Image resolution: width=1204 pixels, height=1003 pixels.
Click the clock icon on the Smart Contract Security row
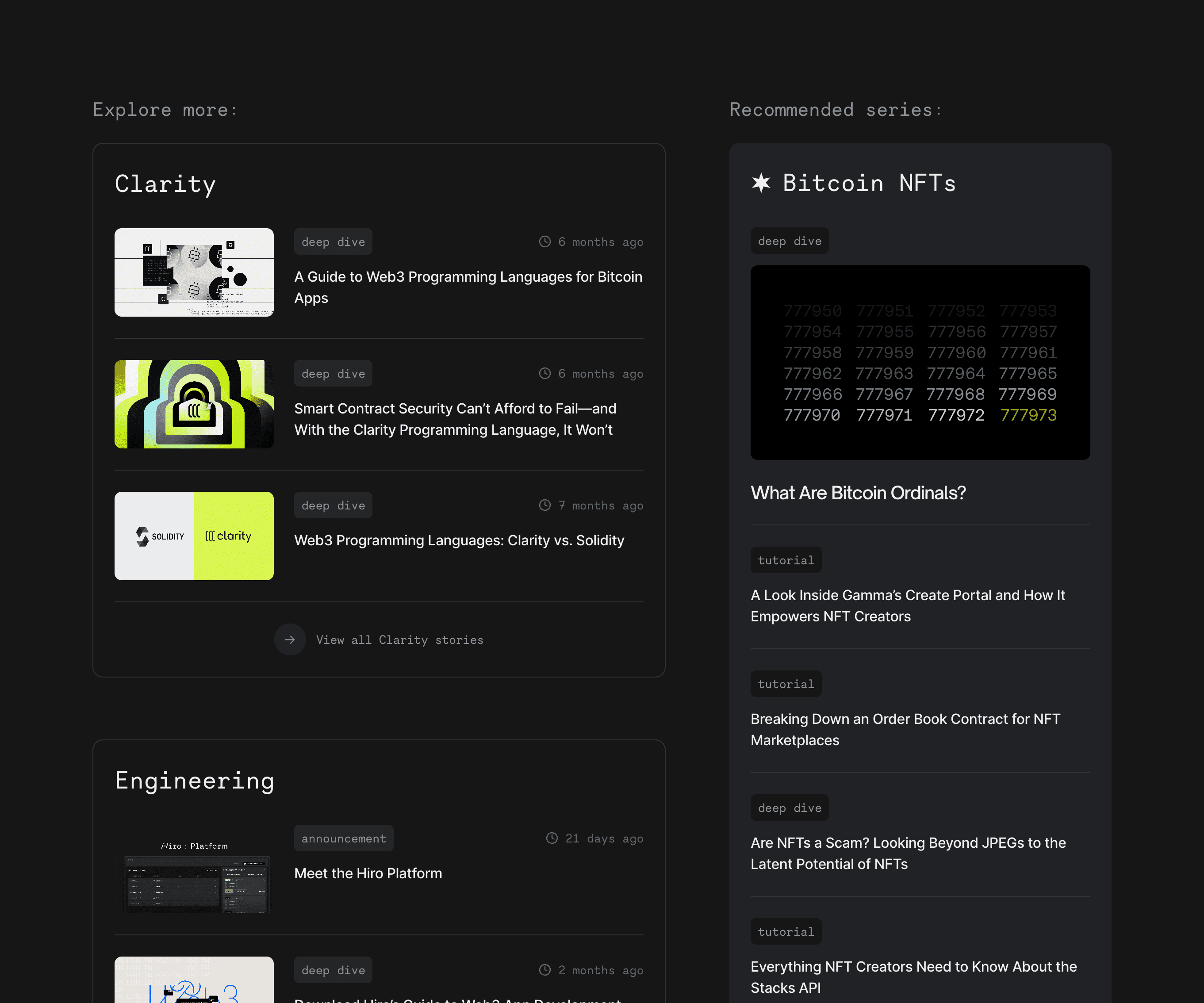click(544, 374)
